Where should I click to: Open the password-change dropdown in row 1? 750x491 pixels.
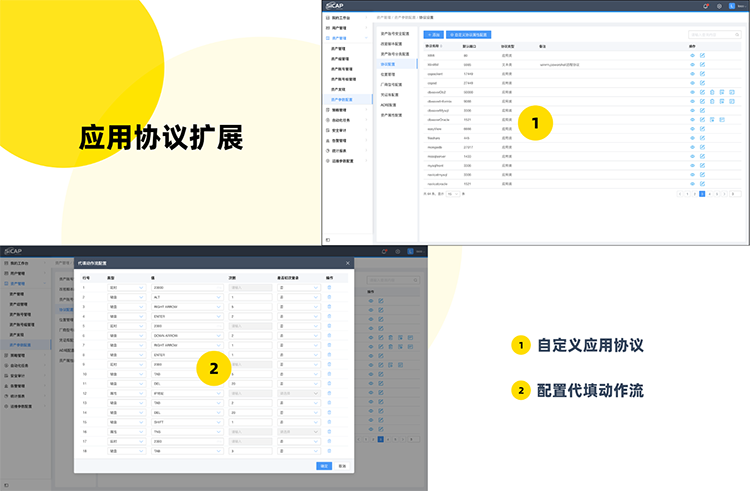pos(297,288)
